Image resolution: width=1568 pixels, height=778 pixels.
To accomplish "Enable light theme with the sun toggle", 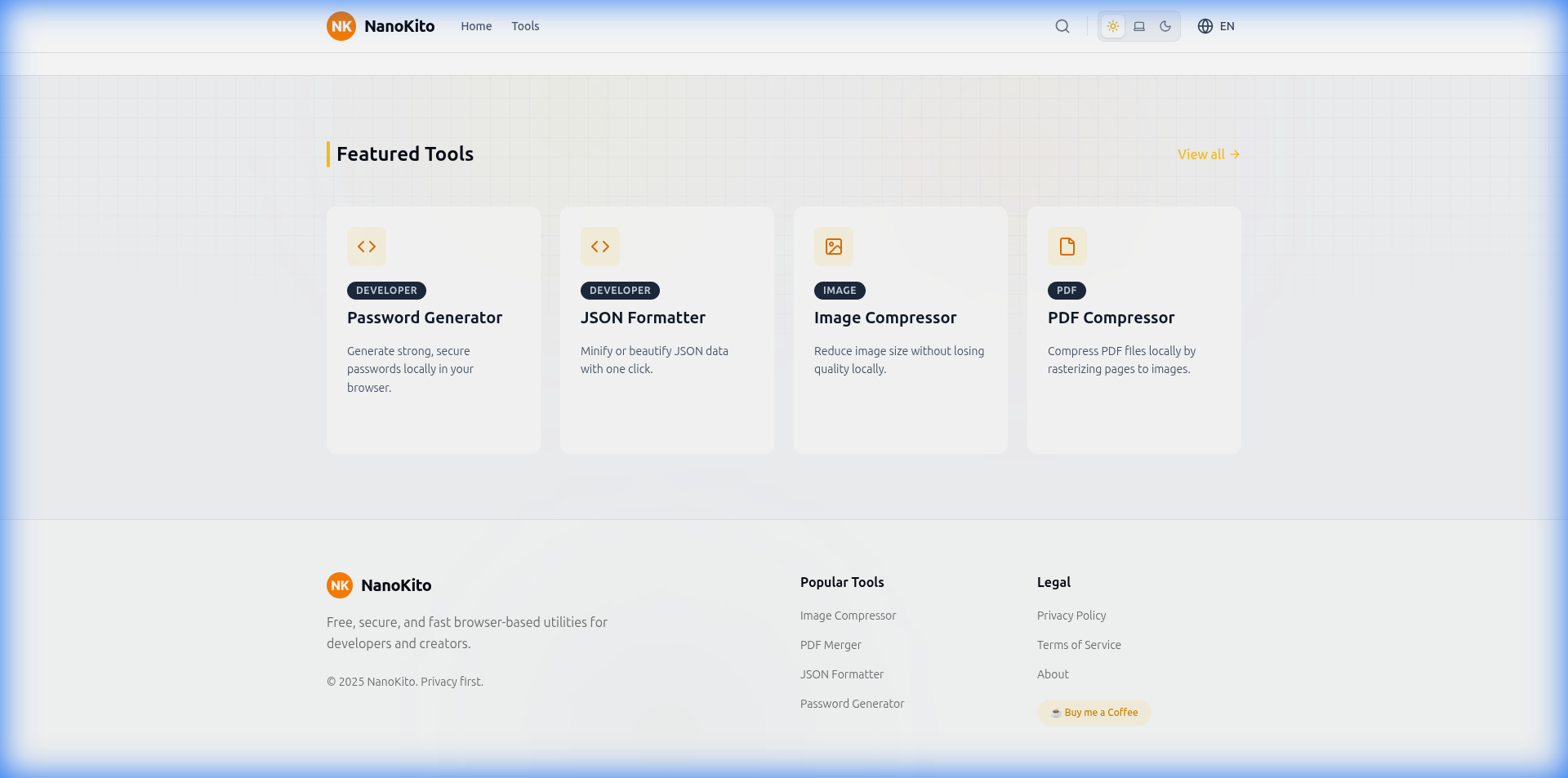I will click(1112, 26).
